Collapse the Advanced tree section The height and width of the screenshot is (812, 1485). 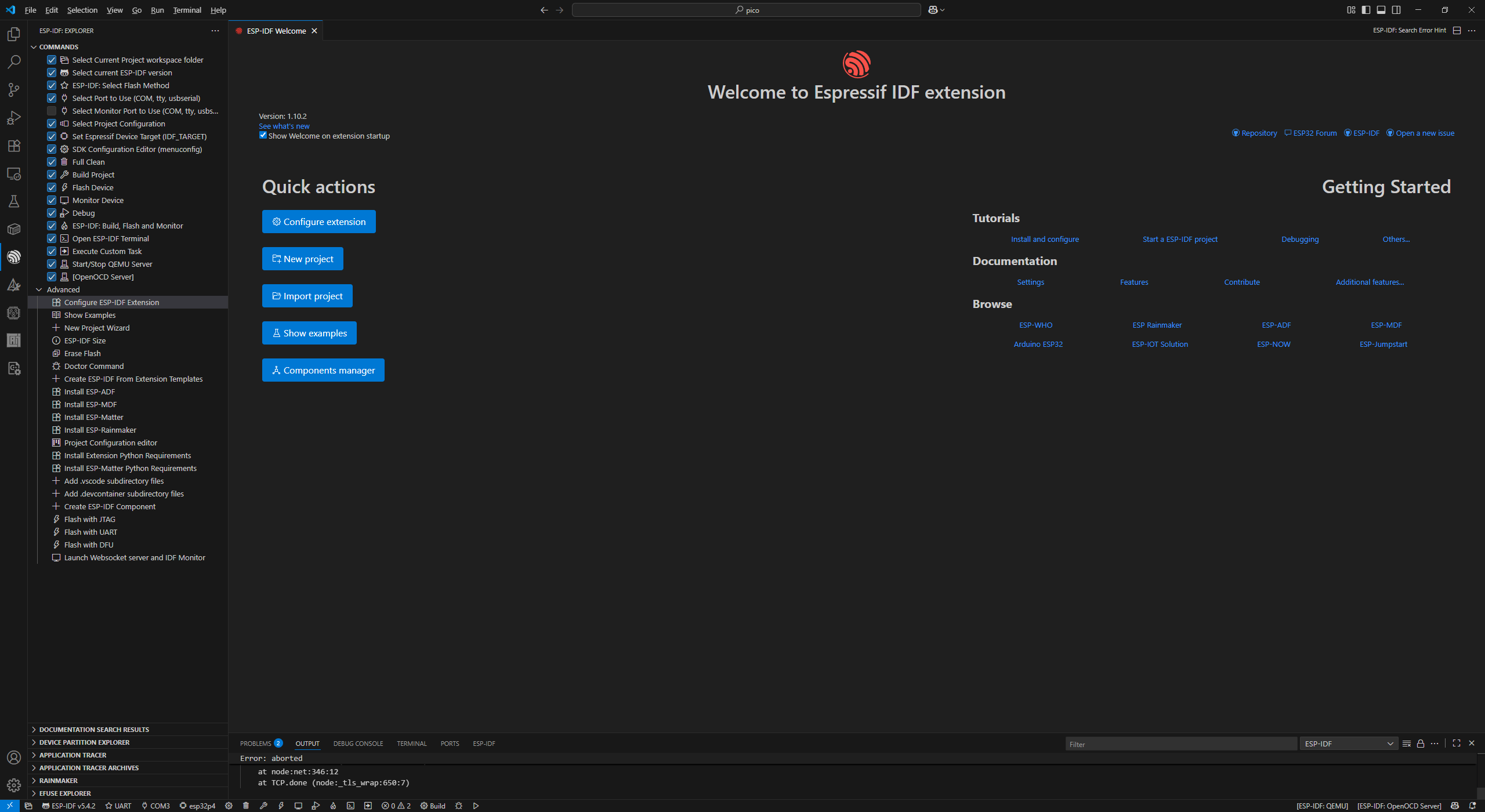pyautogui.click(x=39, y=289)
